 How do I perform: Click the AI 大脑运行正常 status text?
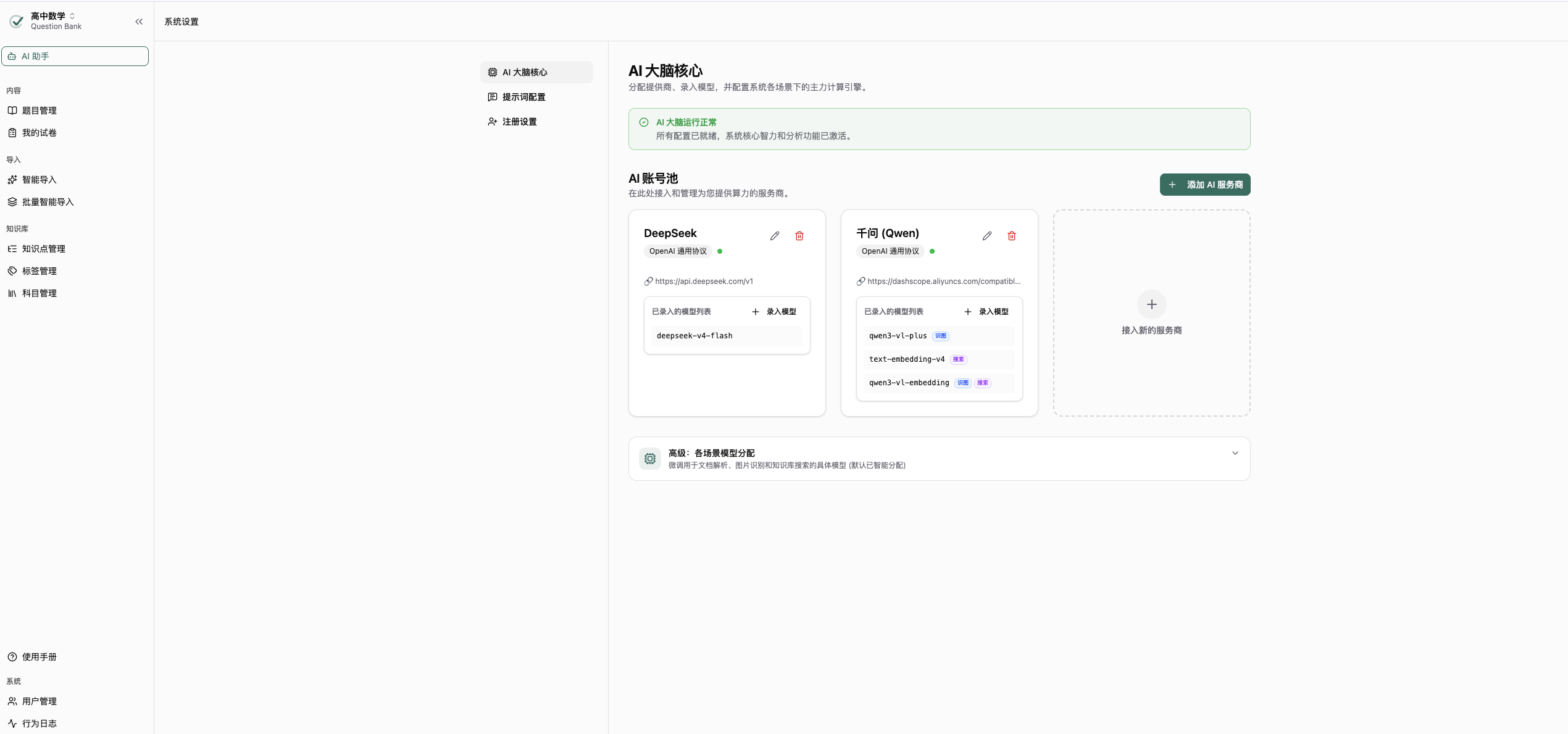coord(686,122)
